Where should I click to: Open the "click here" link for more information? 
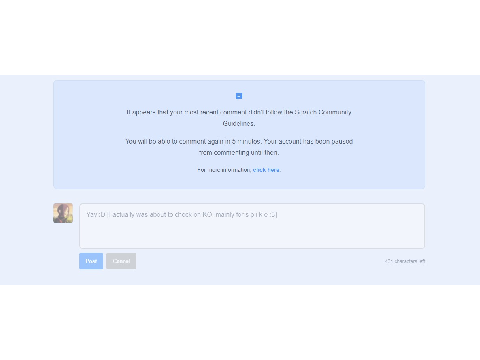click(x=267, y=170)
